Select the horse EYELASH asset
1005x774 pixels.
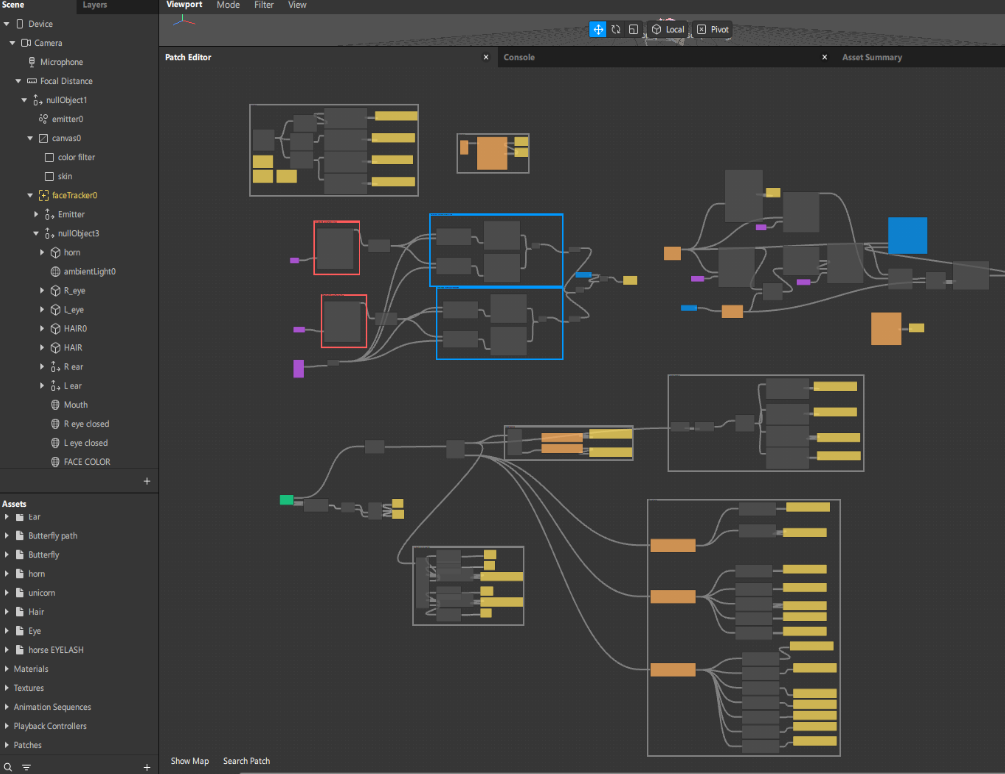tap(56, 650)
